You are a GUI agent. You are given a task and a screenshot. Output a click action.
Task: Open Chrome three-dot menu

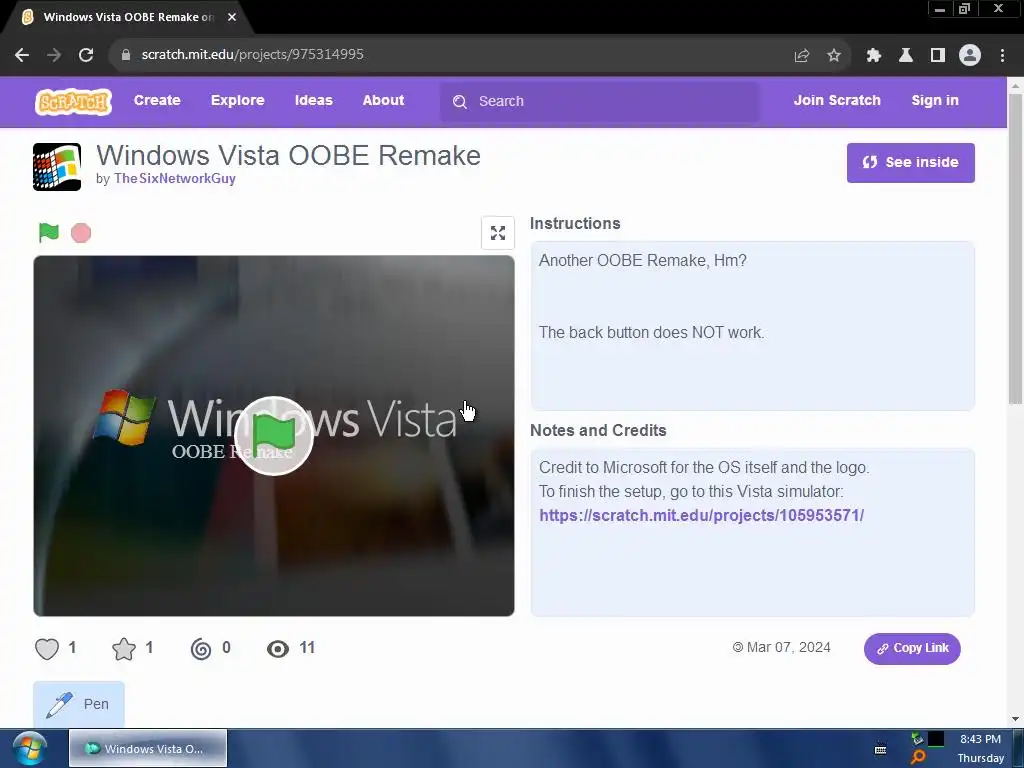click(x=1002, y=56)
